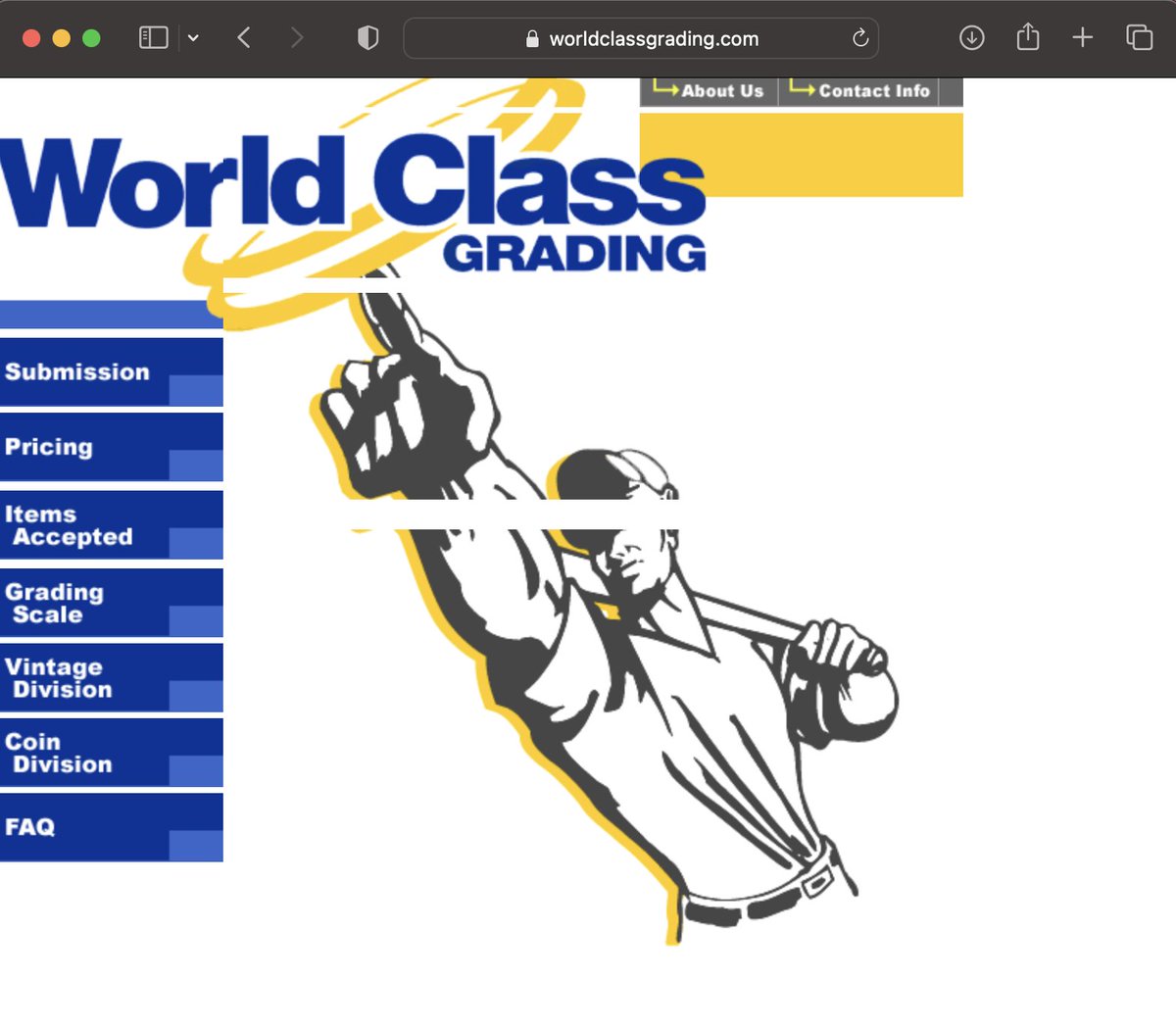The width and height of the screenshot is (1176, 1029).
Task: Click the baseball player illustration
Action: [603, 608]
